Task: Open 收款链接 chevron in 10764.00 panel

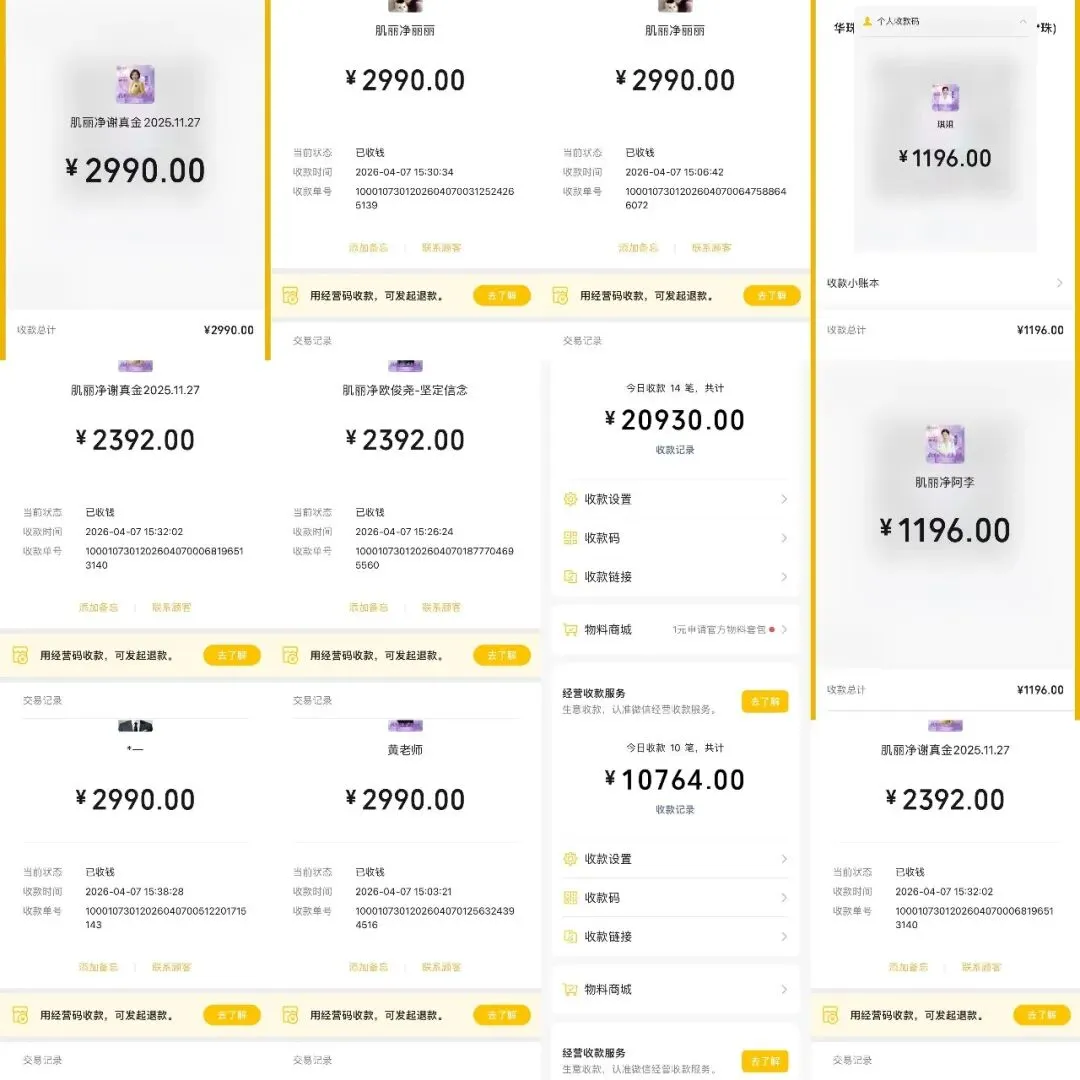Action: (784, 937)
